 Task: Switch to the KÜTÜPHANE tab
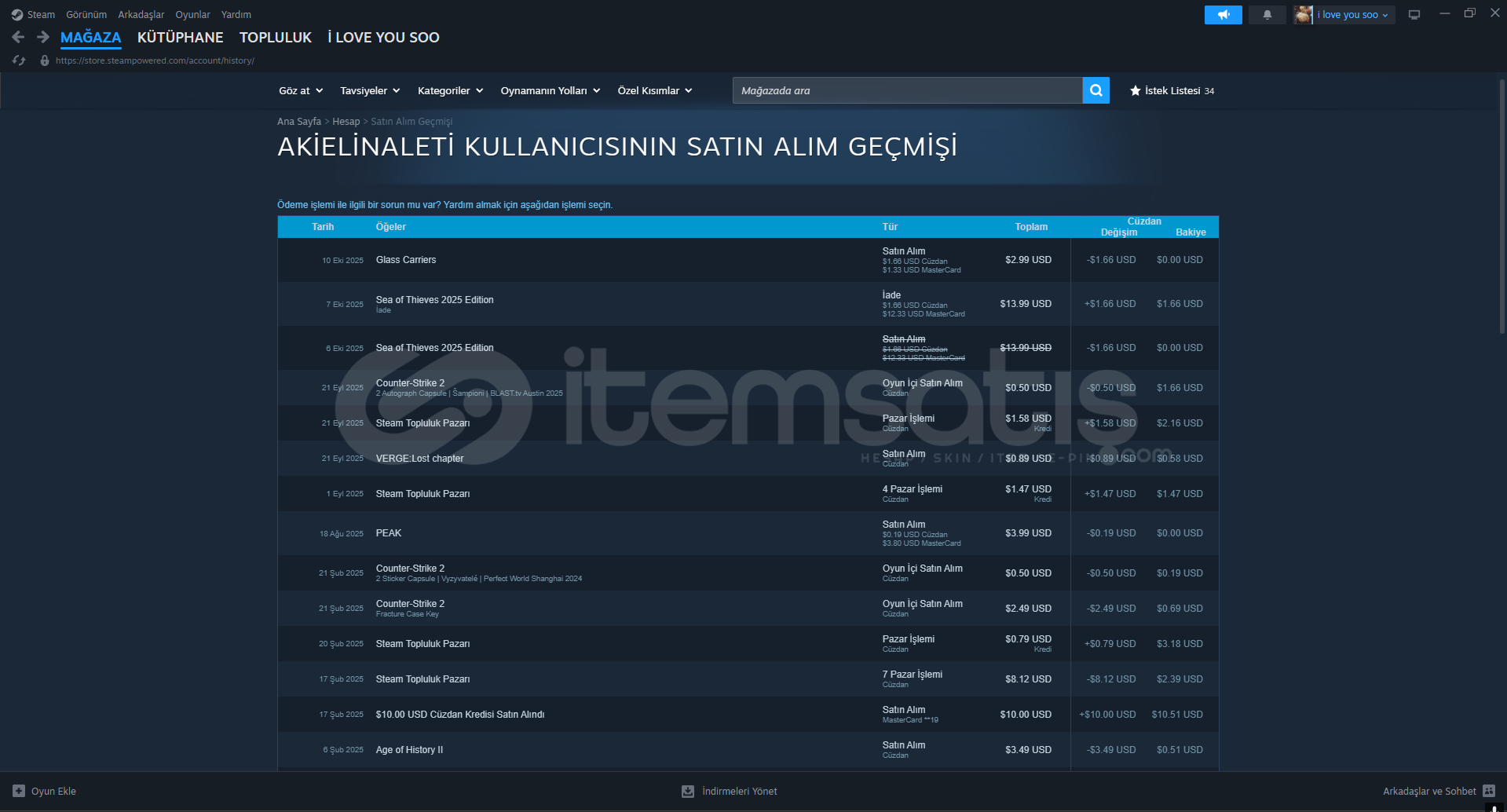click(180, 37)
